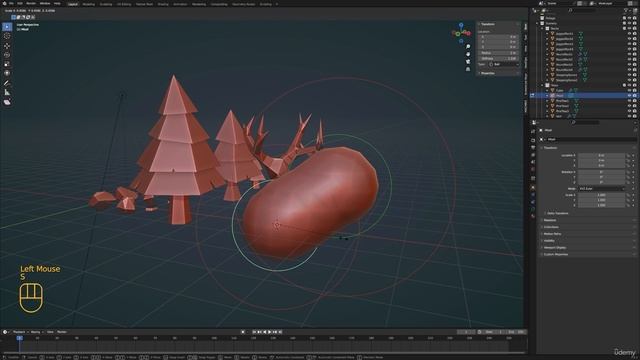This screenshot has height=360, width=640.
Task: Click the current frame marker in timeline
Action: point(19,338)
